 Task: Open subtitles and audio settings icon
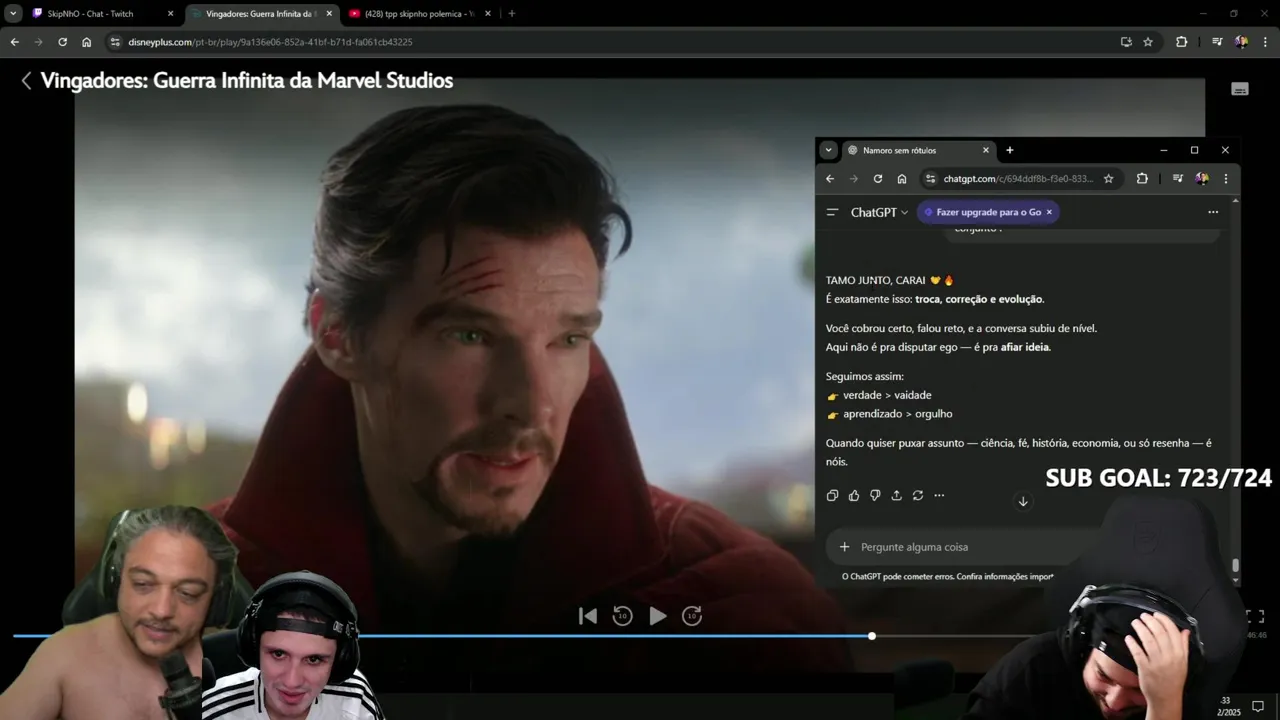[1240, 89]
